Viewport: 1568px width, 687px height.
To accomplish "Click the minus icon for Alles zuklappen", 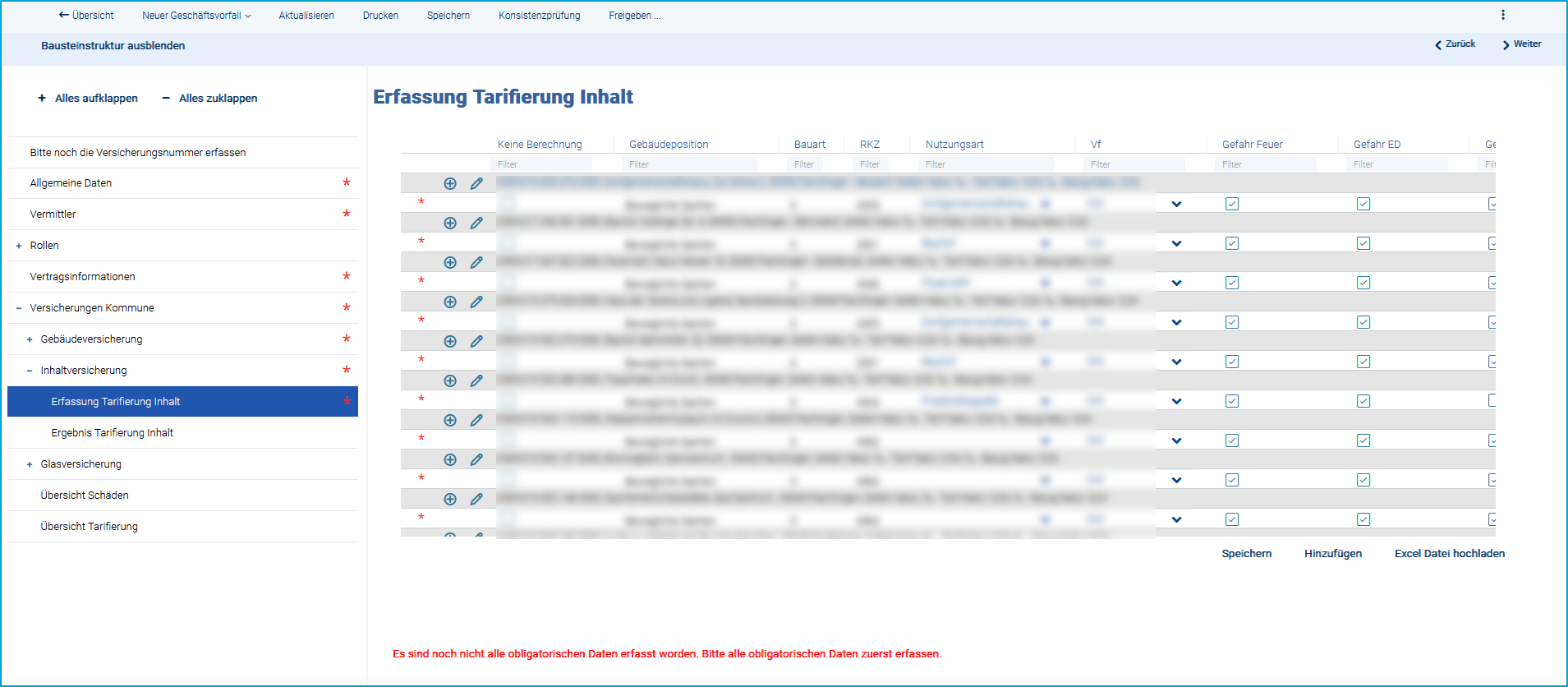I will pyautogui.click(x=166, y=99).
